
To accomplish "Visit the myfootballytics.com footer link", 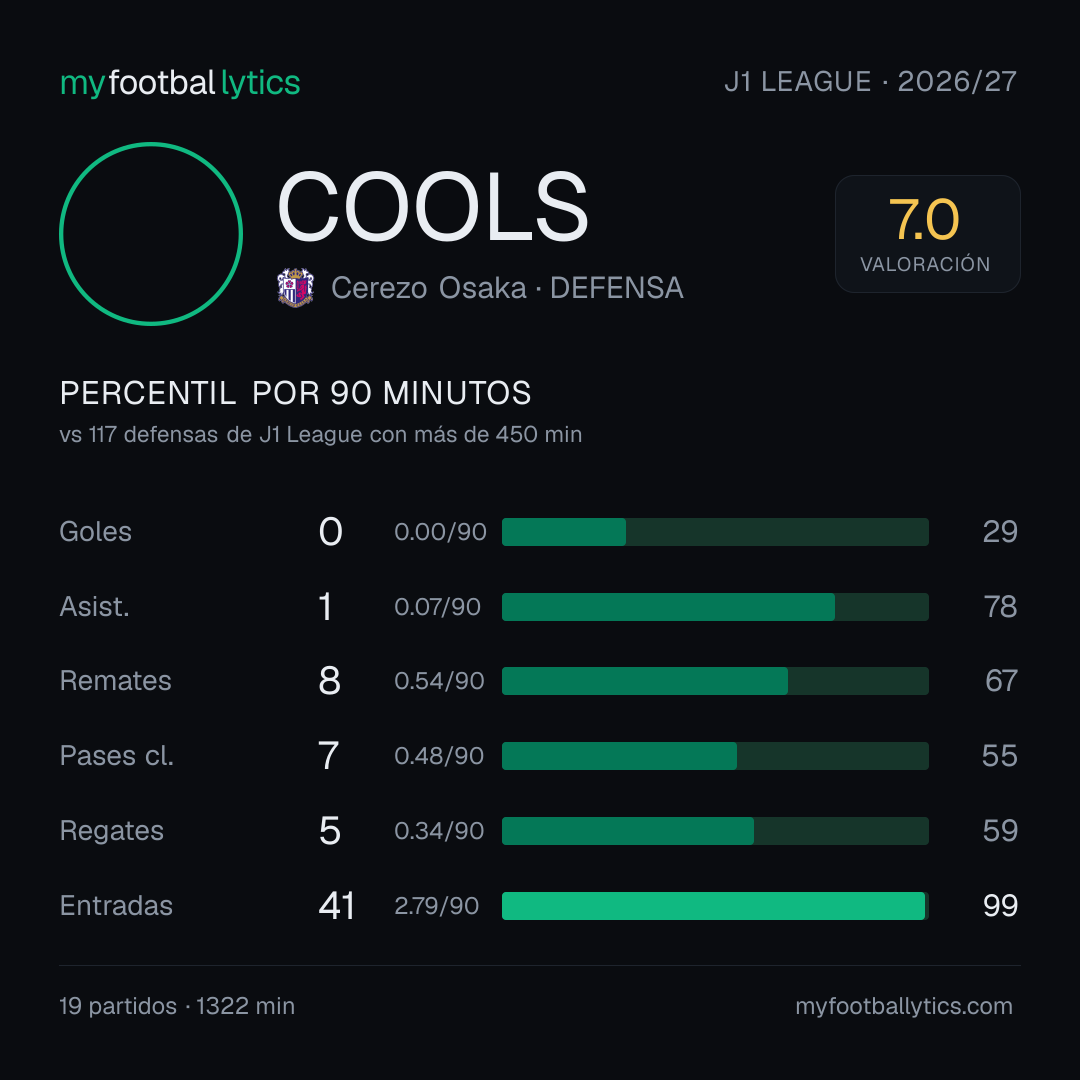I will [904, 1006].
